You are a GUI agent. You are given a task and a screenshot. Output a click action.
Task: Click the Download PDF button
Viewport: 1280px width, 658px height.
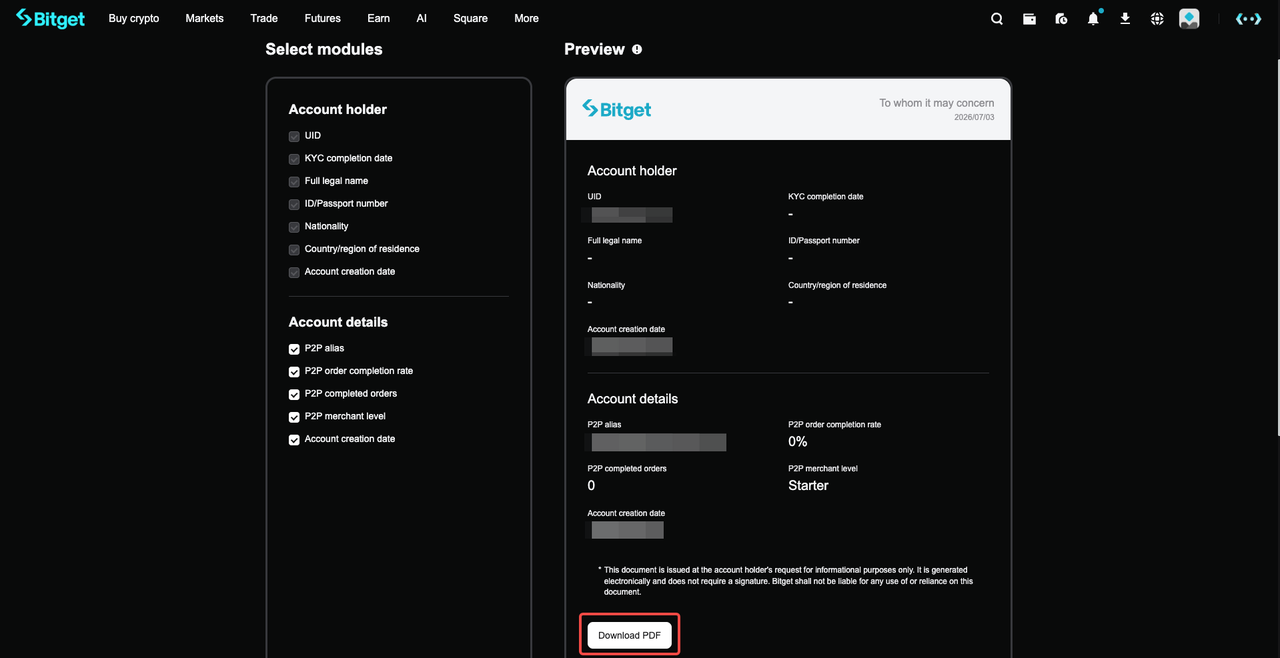(630, 635)
